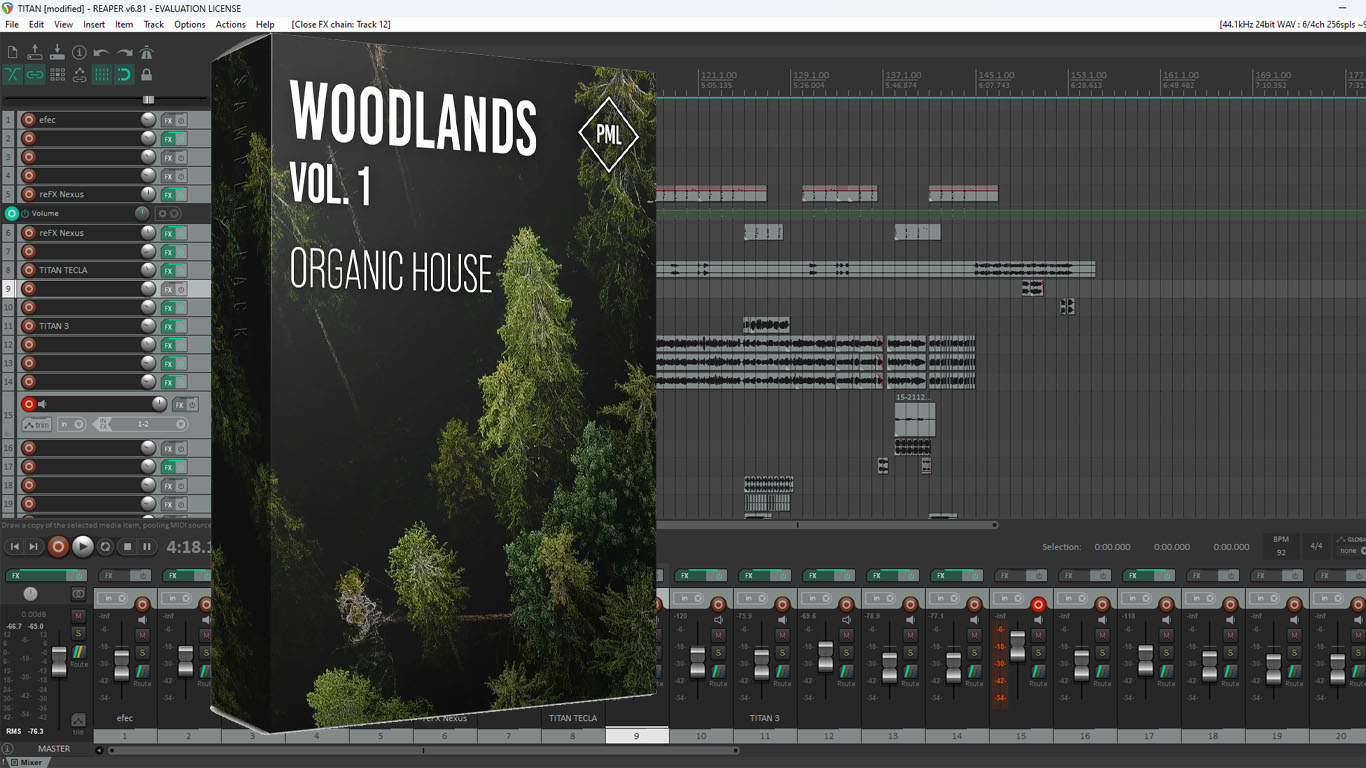1366x768 pixels.
Task: Arm record on track 'efec' in track panel
Action: pos(28,120)
